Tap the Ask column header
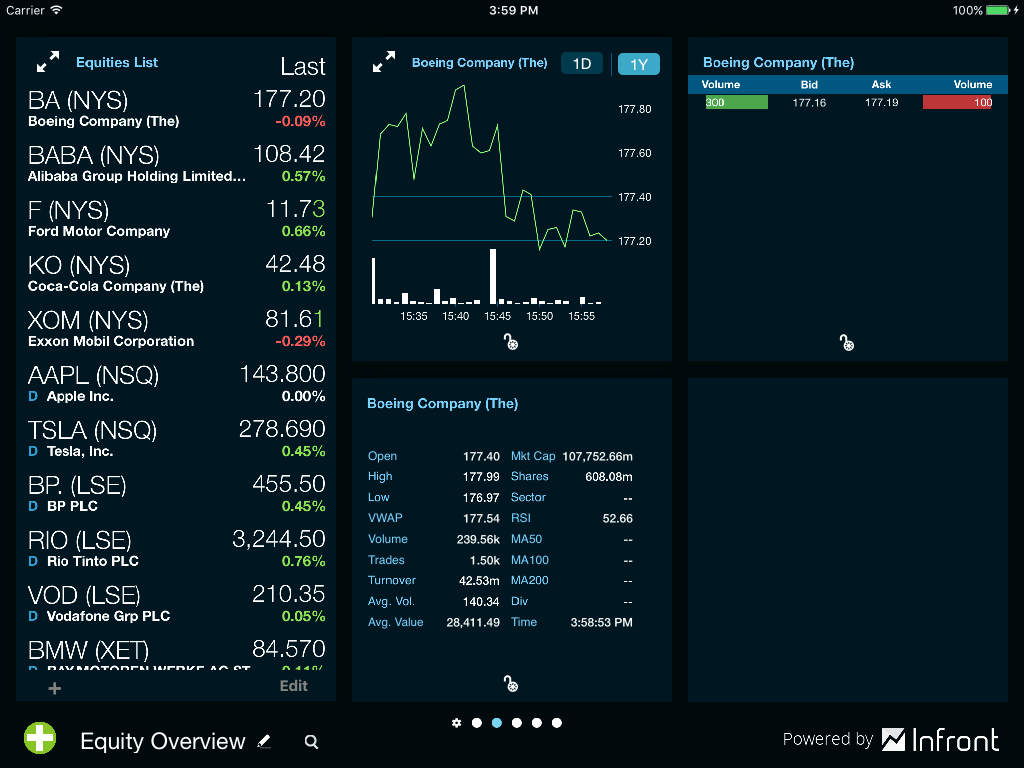This screenshot has width=1024, height=768. (881, 84)
